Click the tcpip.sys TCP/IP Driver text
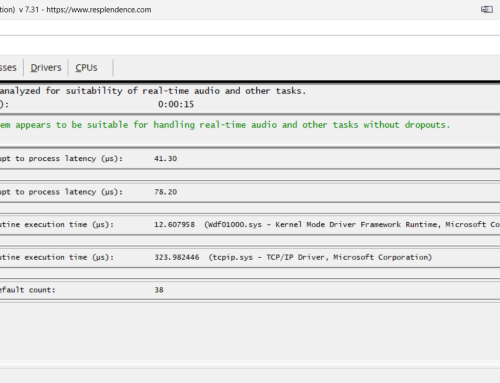The width and height of the screenshot is (500, 383). (320, 257)
